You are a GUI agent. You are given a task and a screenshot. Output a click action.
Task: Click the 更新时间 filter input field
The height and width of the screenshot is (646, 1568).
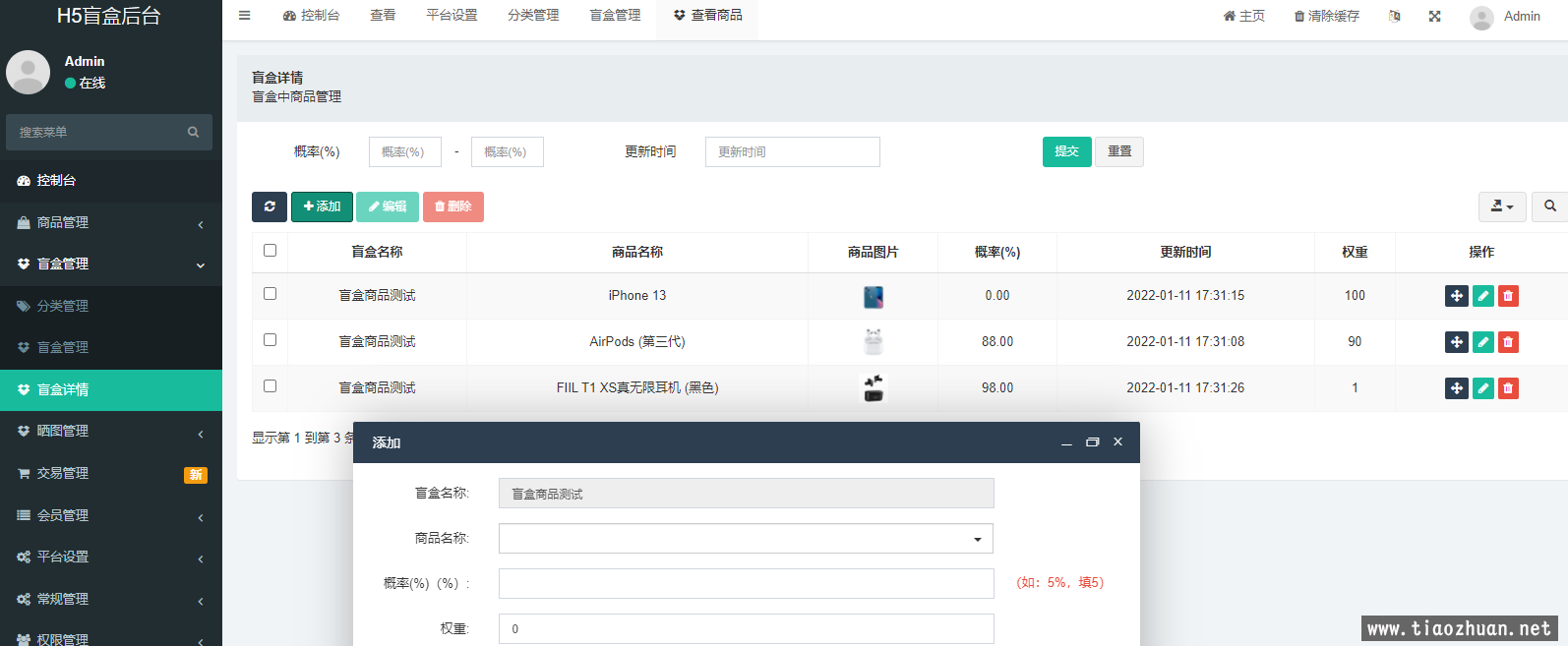792,152
